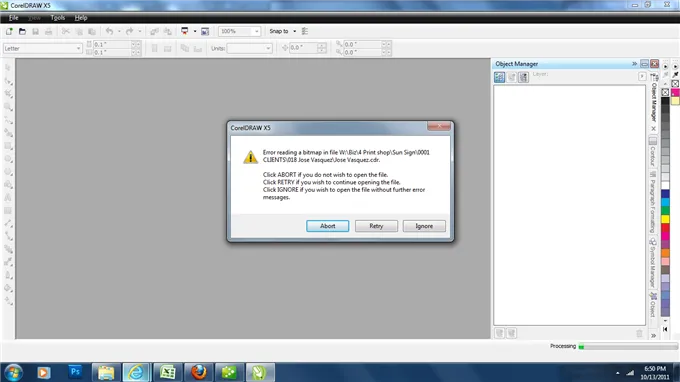
Task: Open the Help menu
Action: click(x=81, y=18)
